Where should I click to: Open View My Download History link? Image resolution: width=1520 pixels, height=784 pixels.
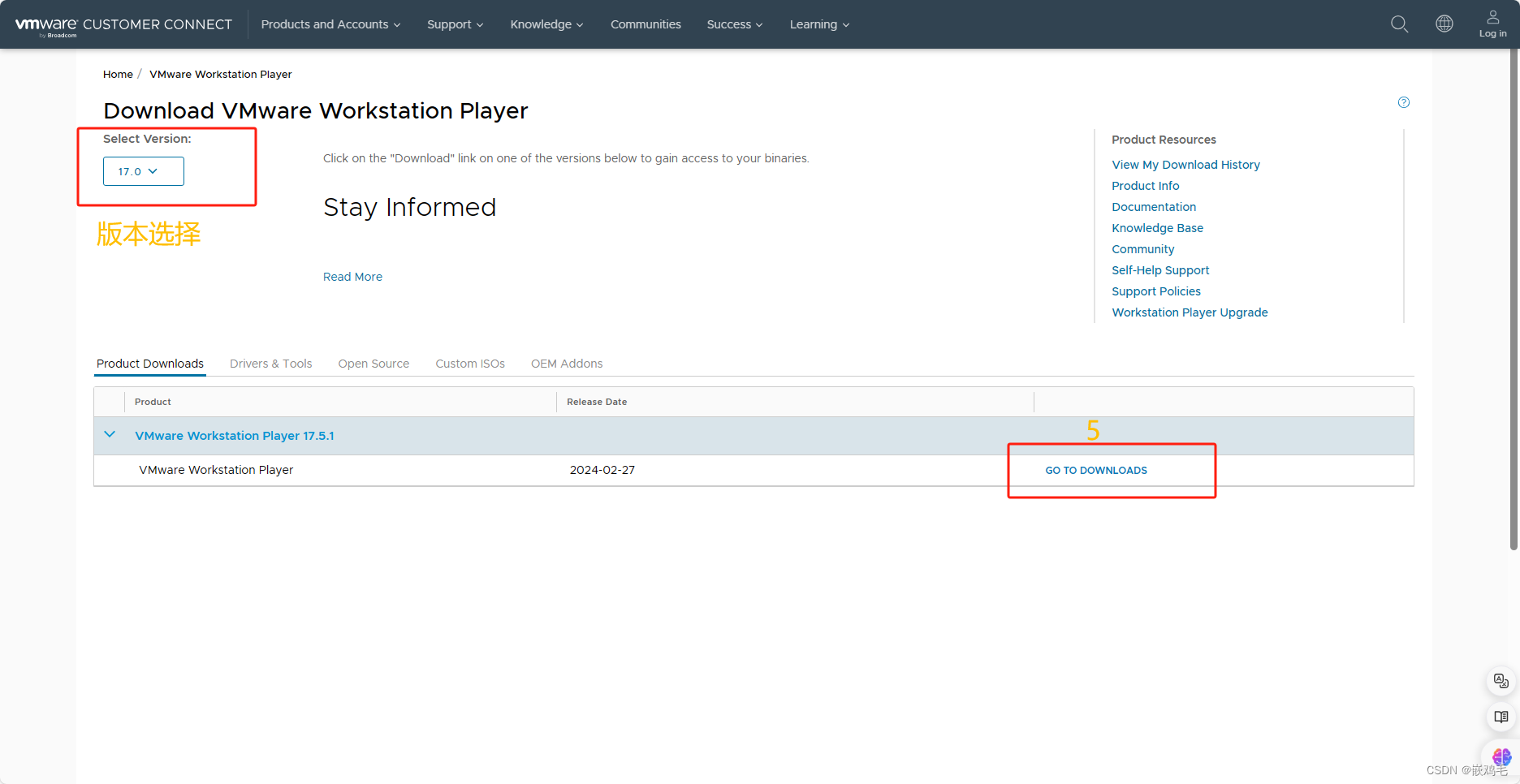[1185, 165]
